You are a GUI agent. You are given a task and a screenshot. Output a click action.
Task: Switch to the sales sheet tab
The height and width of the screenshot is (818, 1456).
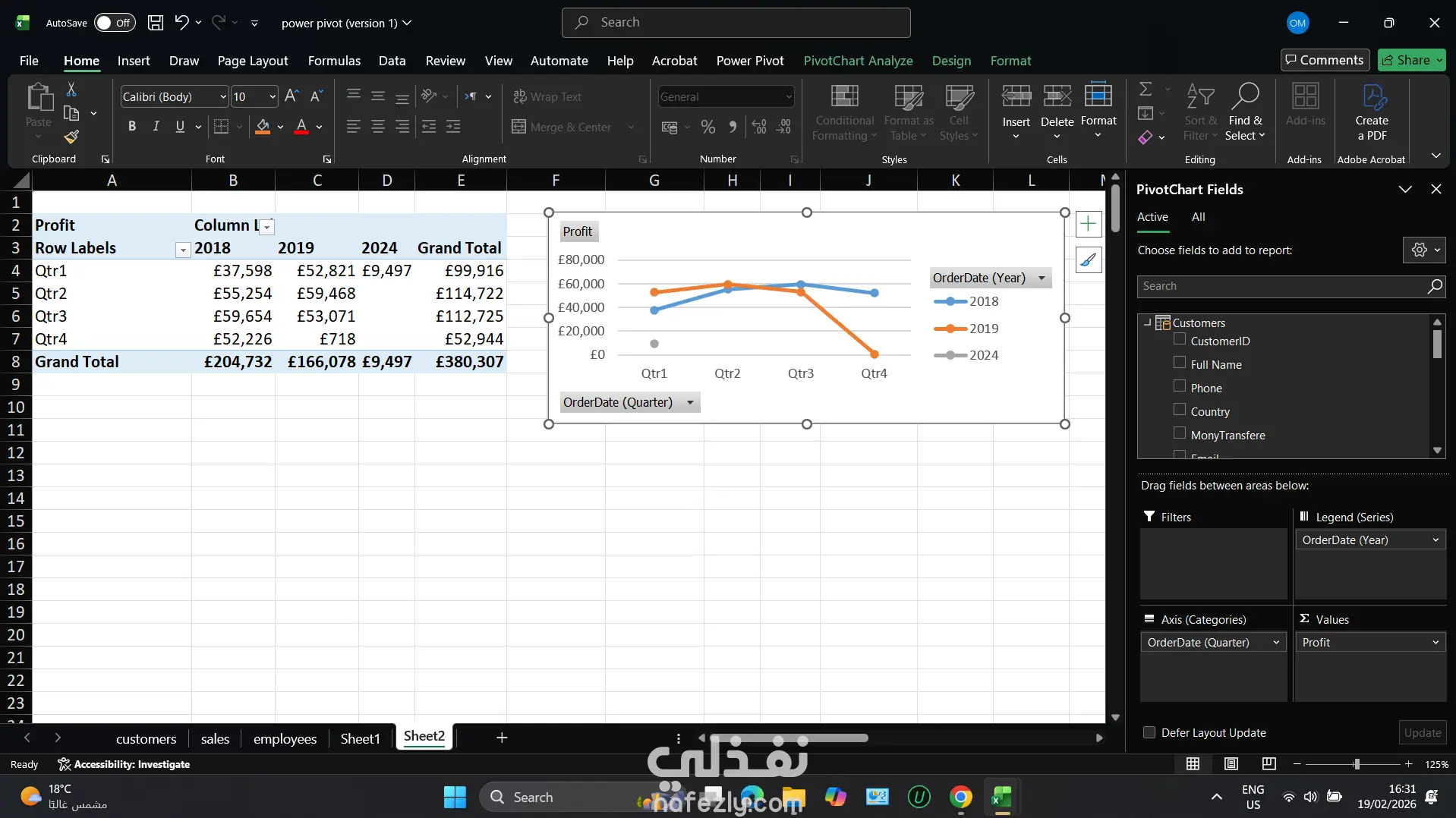215,738
